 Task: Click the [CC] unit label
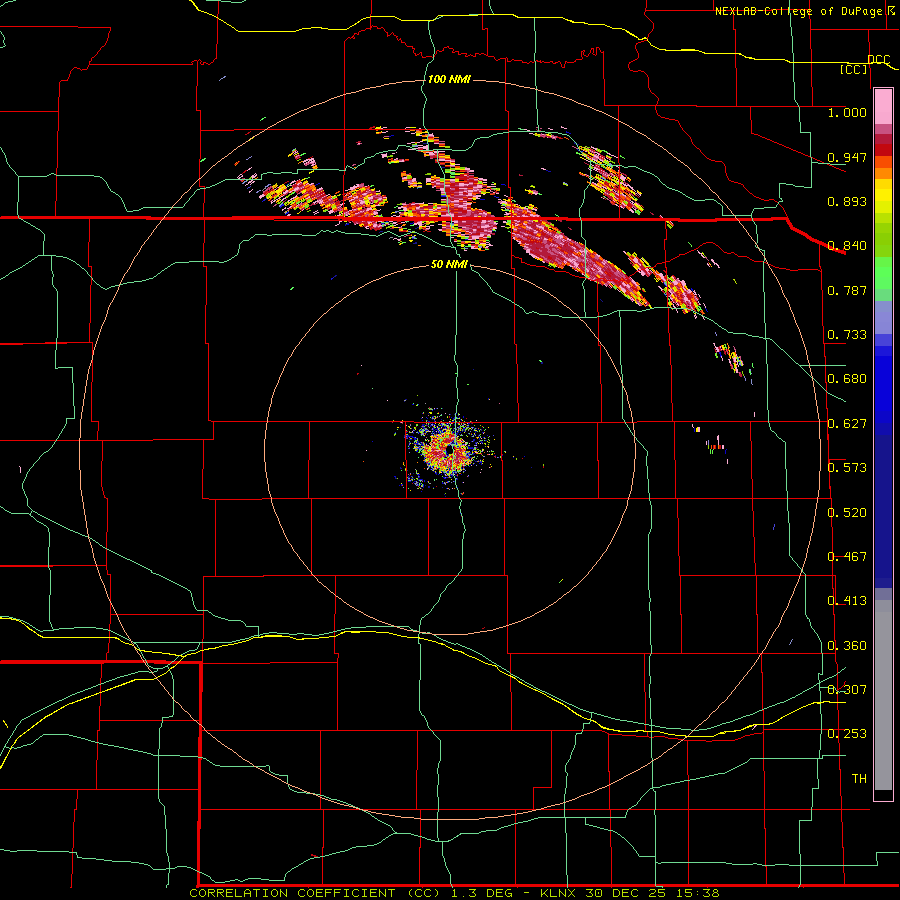854,69
